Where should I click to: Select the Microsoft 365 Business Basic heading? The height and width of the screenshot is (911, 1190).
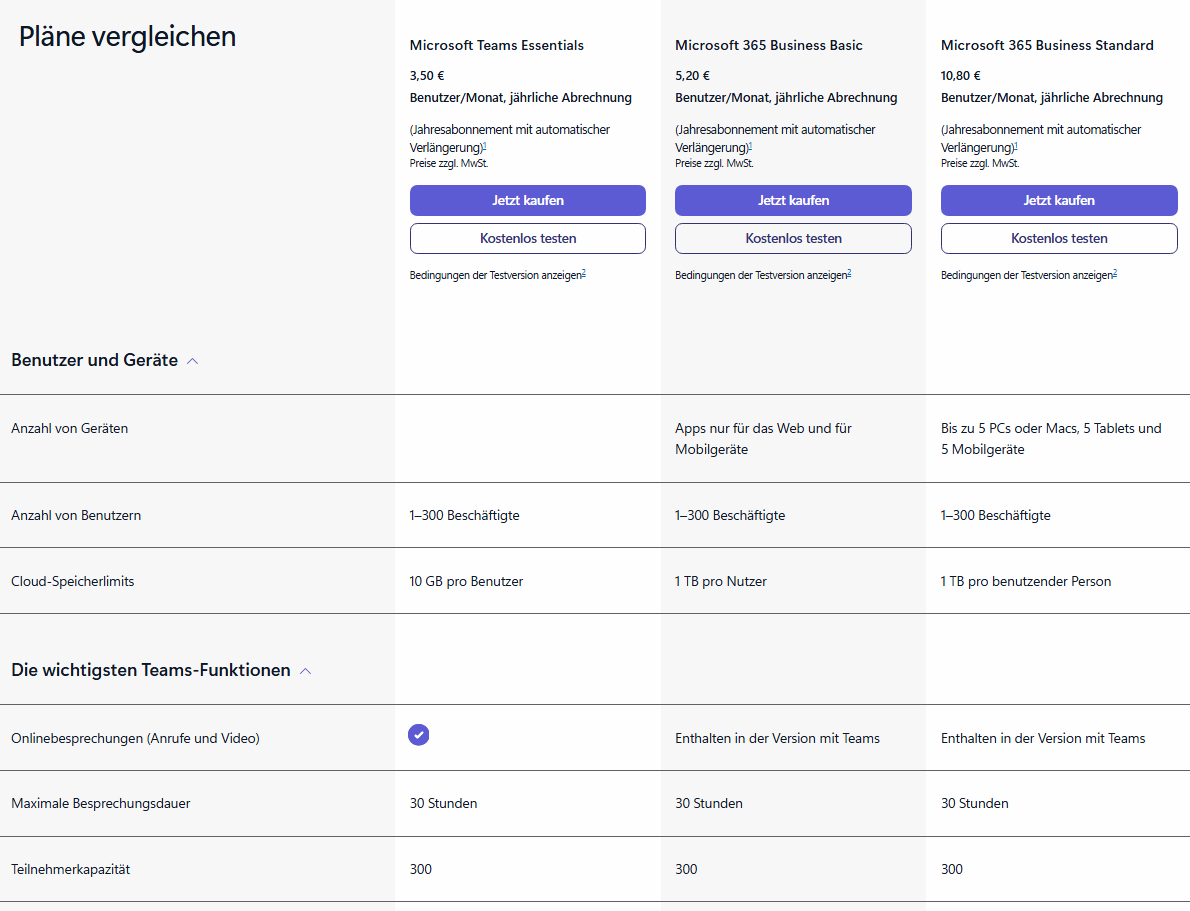click(768, 45)
